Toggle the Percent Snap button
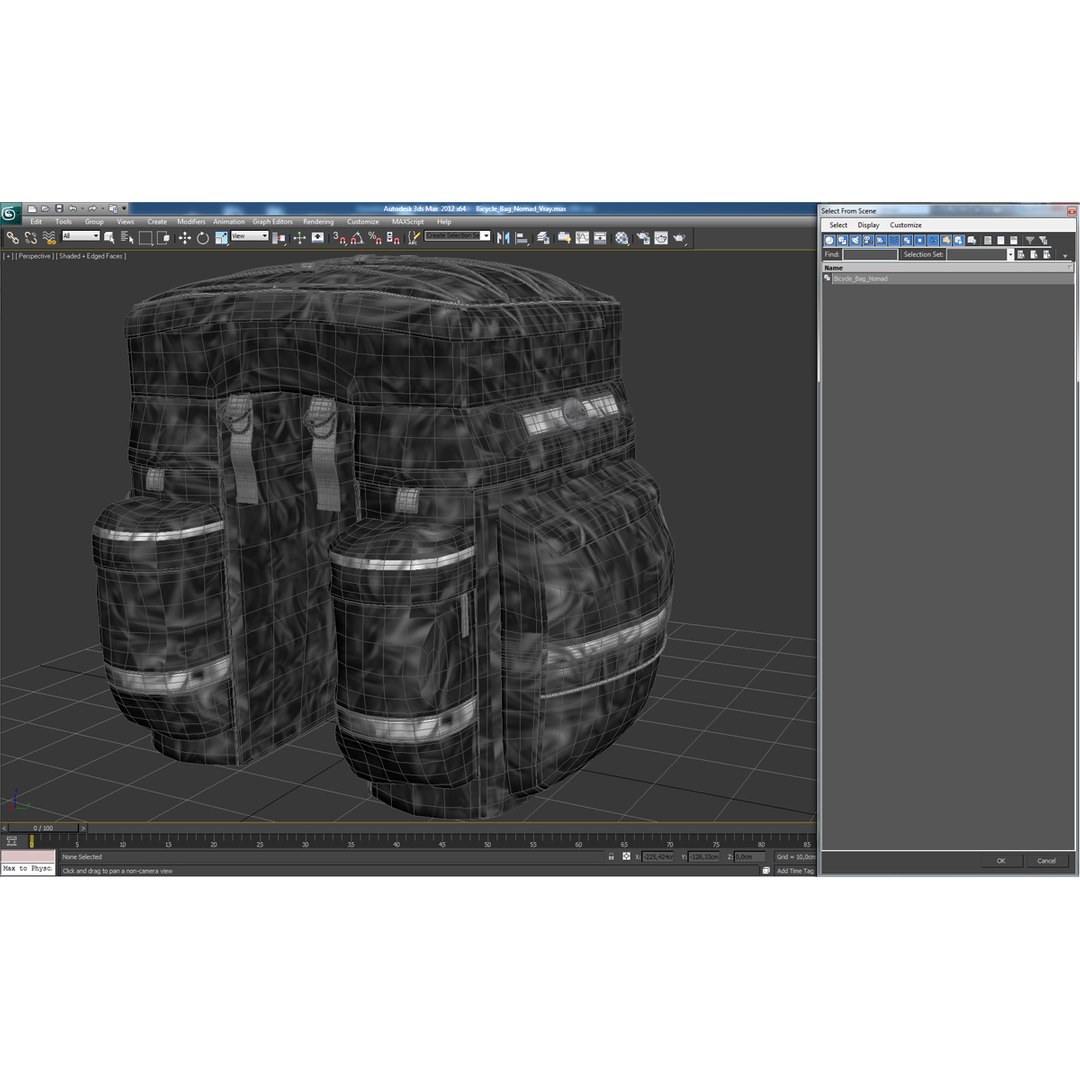The height and width of the screenshot is (1080, 1080). pyautogui.click(x=375, y=238)
